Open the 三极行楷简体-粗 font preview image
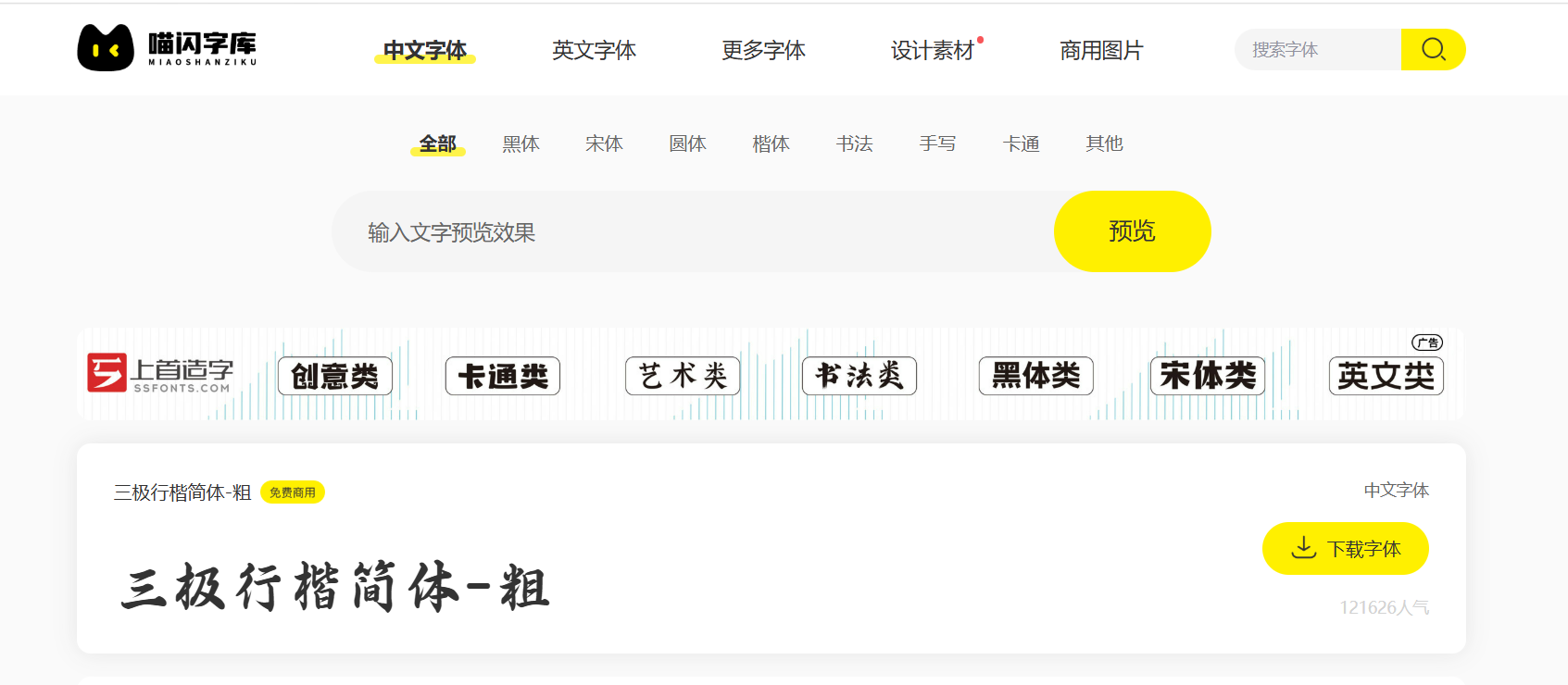1568x685 pixels. tap(335, 587)
